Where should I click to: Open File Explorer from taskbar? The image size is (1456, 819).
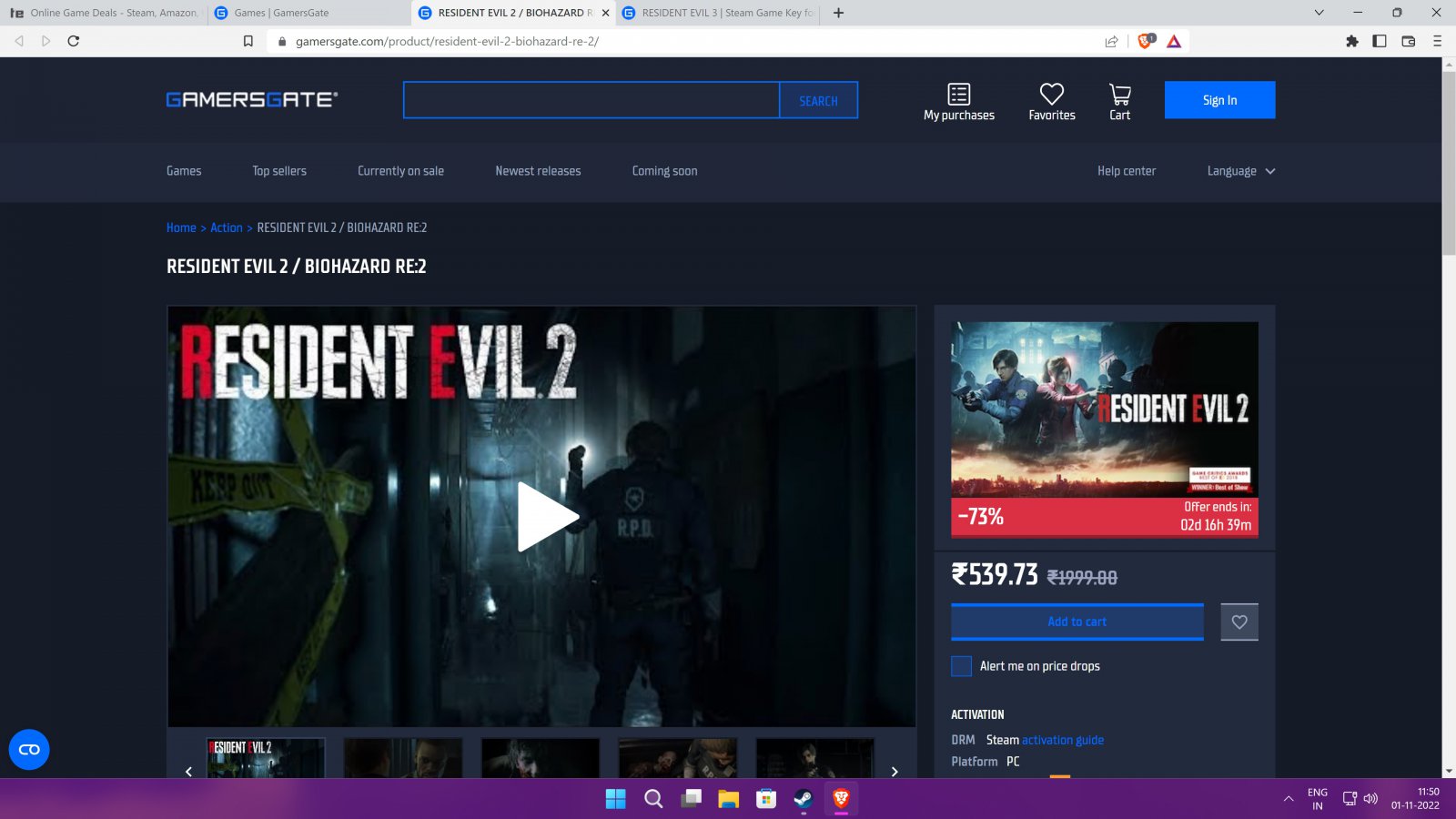point(728,799)
